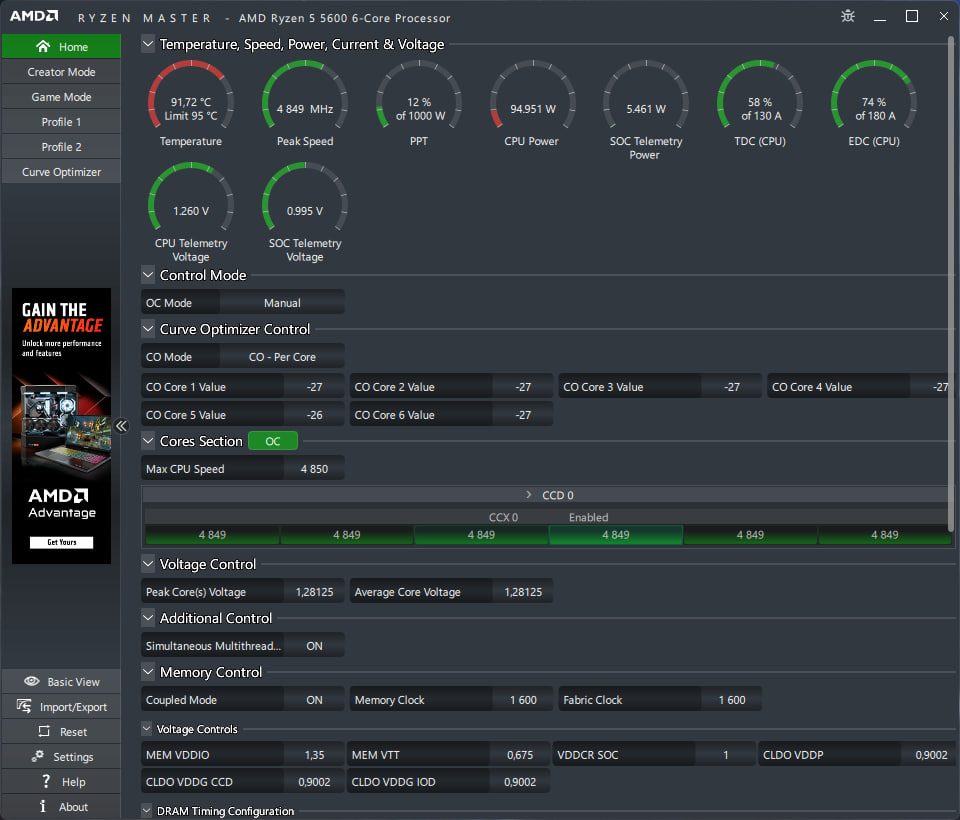Collapse the Control Mode section

tap(148, 275)
